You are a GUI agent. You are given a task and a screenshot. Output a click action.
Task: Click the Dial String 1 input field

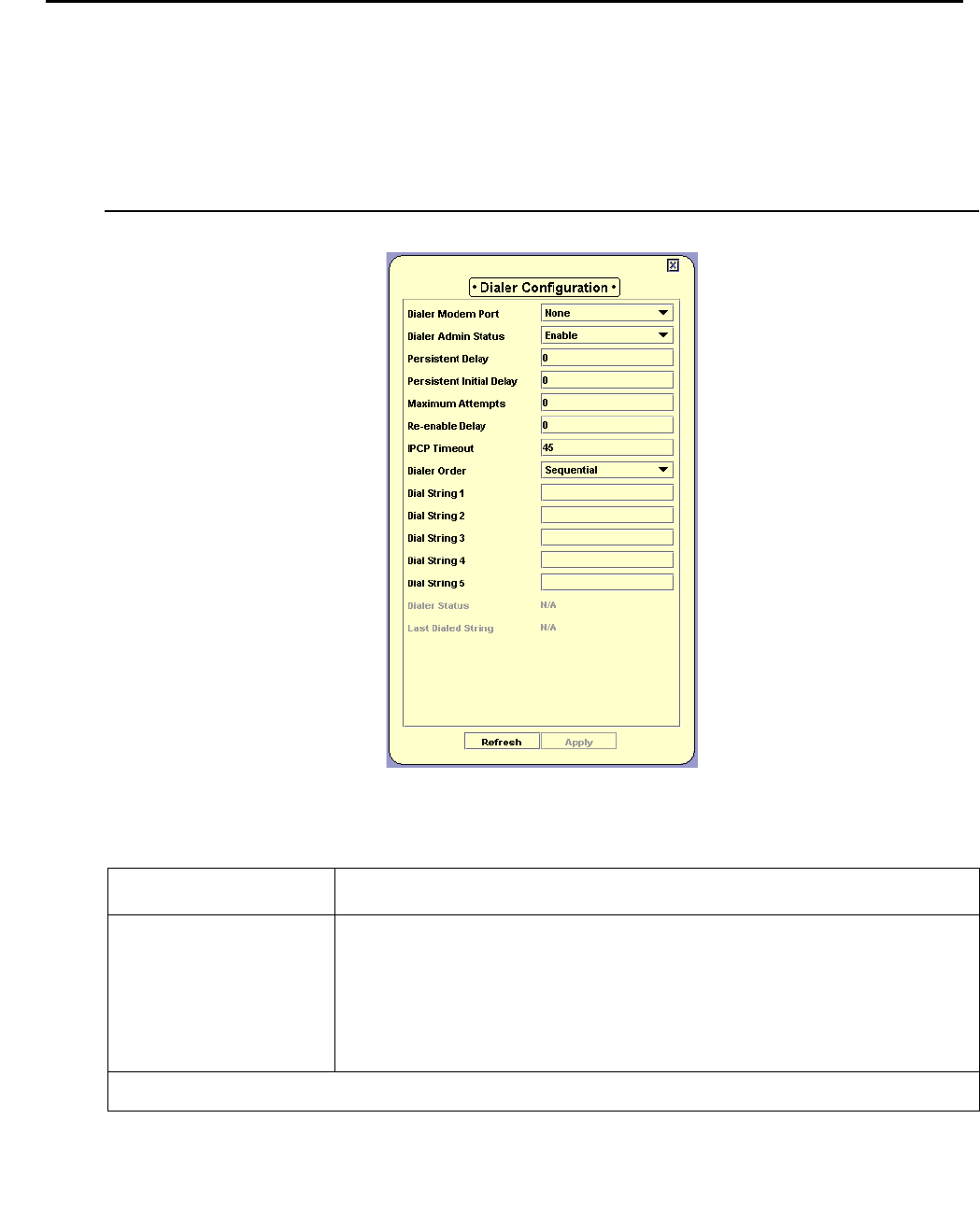(607, 492)
